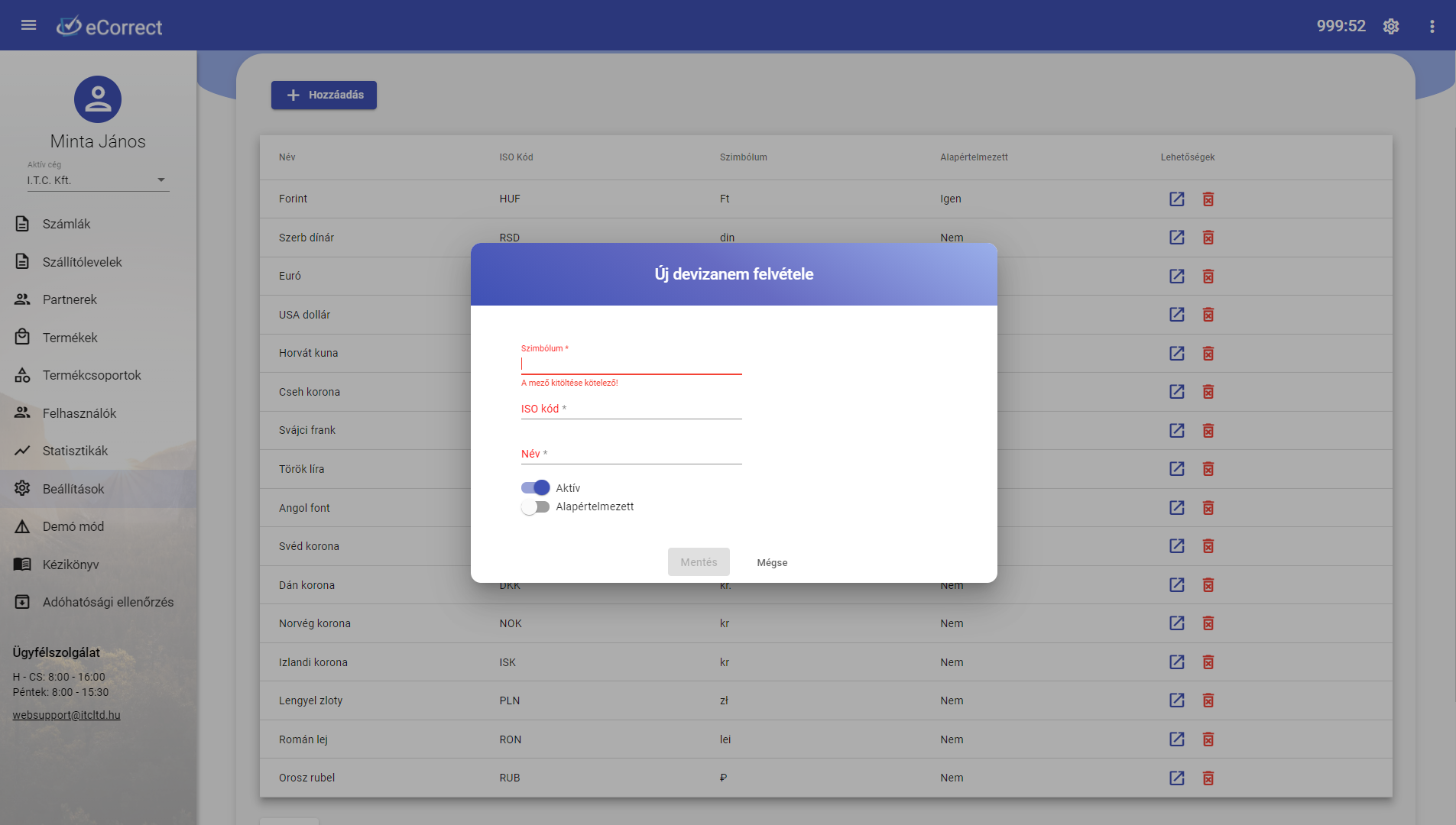Select the PLN ISO code cell
1456x825 pixels.
click(510, 700)
